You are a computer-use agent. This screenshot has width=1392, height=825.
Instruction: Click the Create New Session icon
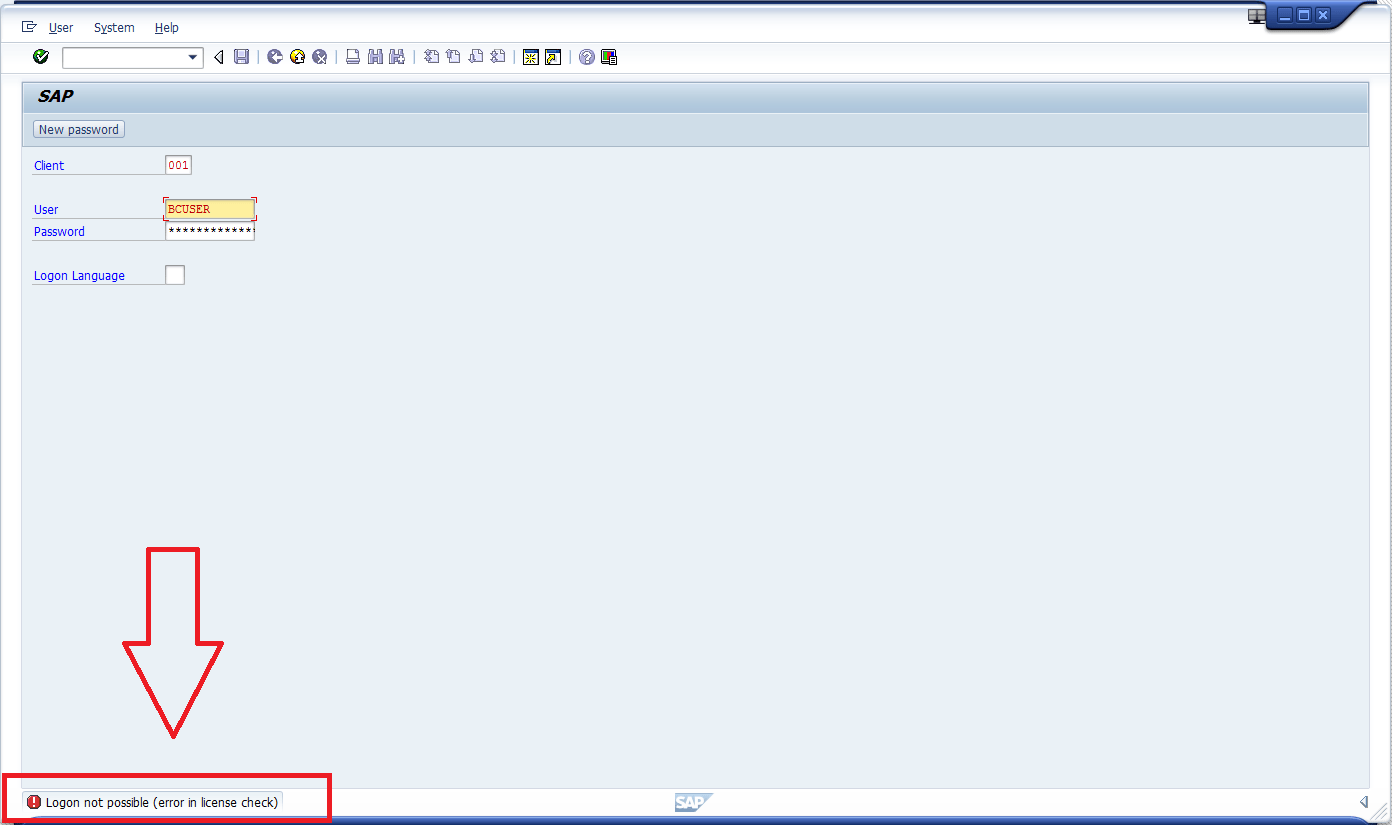[531, 57]
